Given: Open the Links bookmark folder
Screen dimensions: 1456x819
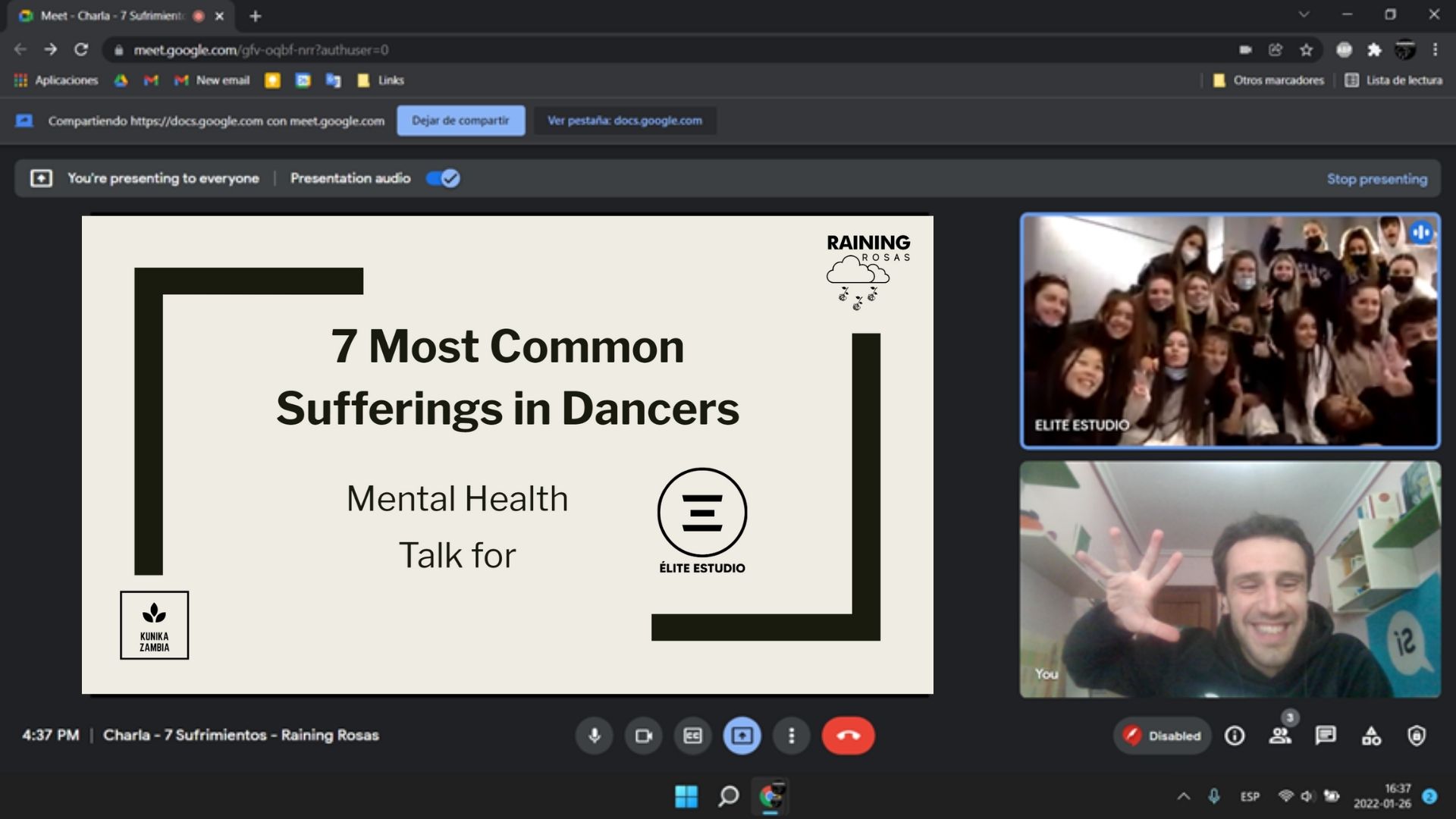Looking at the screenshot, I should click(381, 80).
